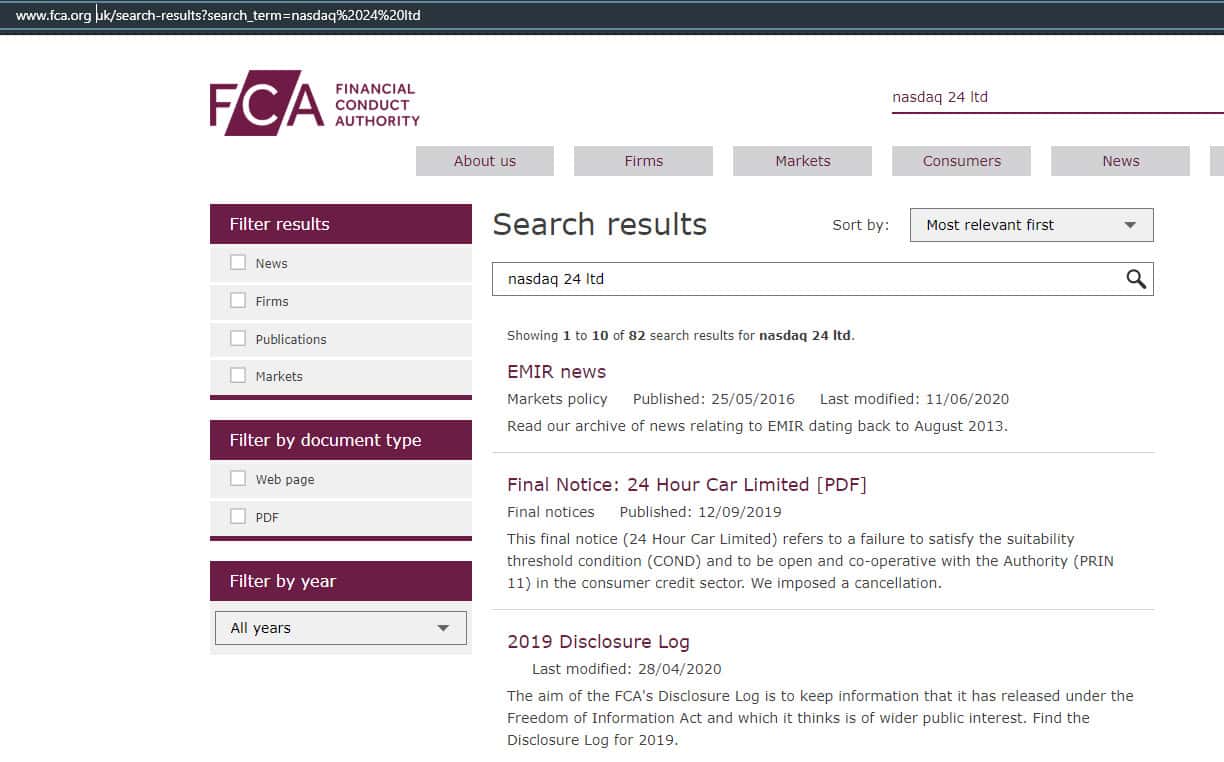
Task: Click 'Last modified: 28/04/2020' text
Action: (x=627, y=669)
